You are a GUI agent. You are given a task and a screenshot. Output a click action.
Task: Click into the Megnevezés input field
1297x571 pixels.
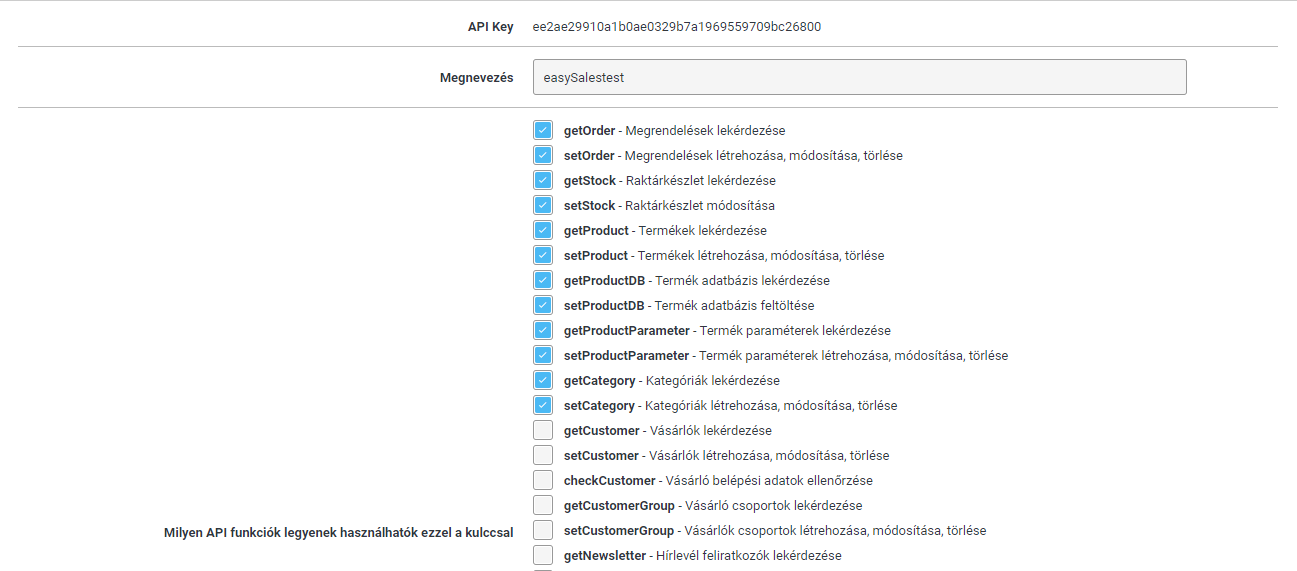coord(859,77)
